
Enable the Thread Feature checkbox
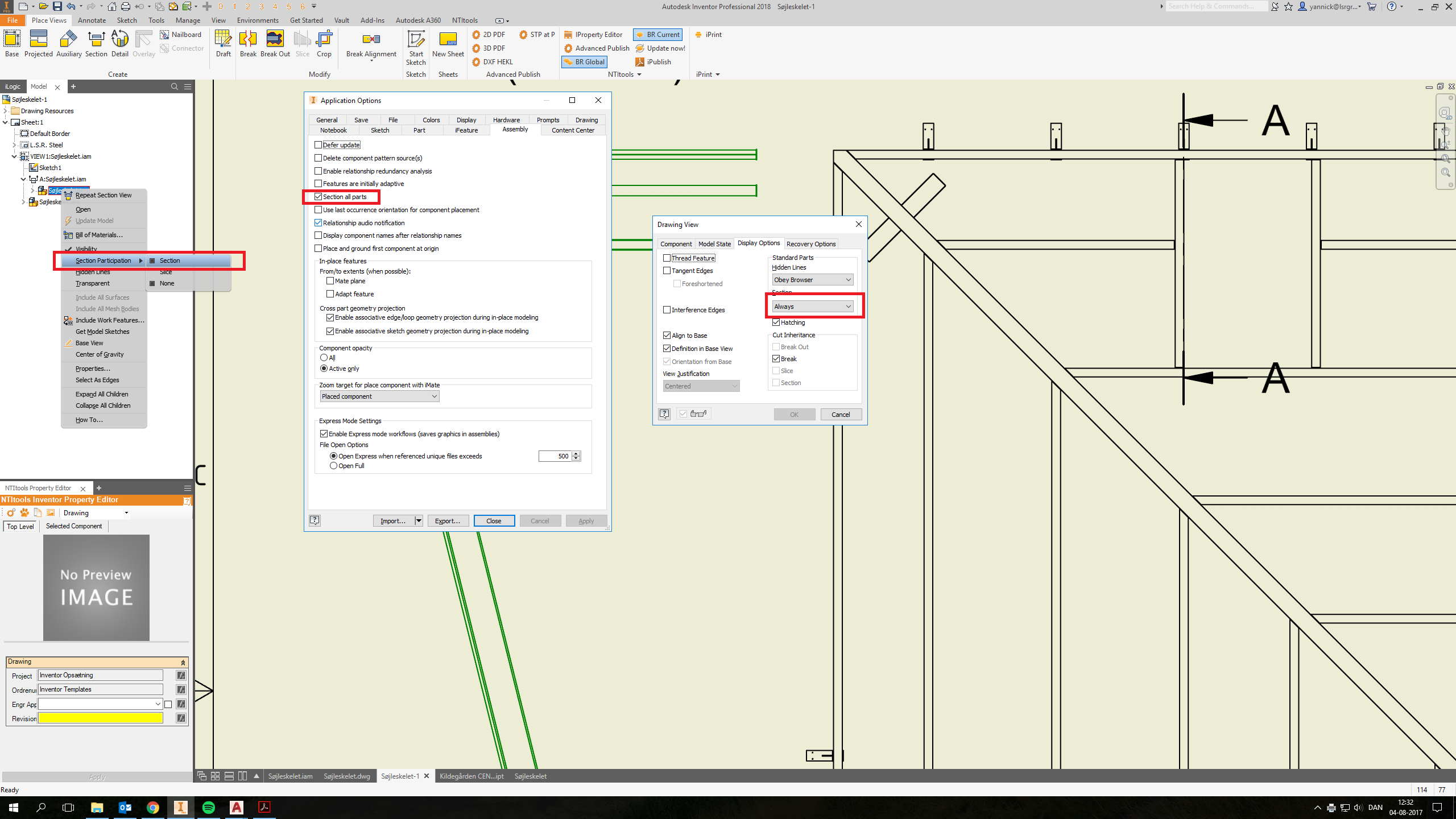click(x=667, y=258)
